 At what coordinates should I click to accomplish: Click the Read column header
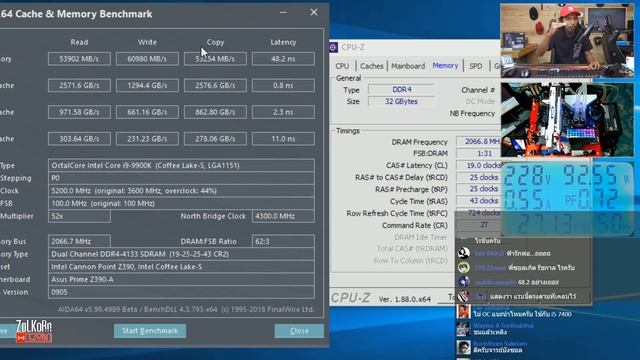79,42
